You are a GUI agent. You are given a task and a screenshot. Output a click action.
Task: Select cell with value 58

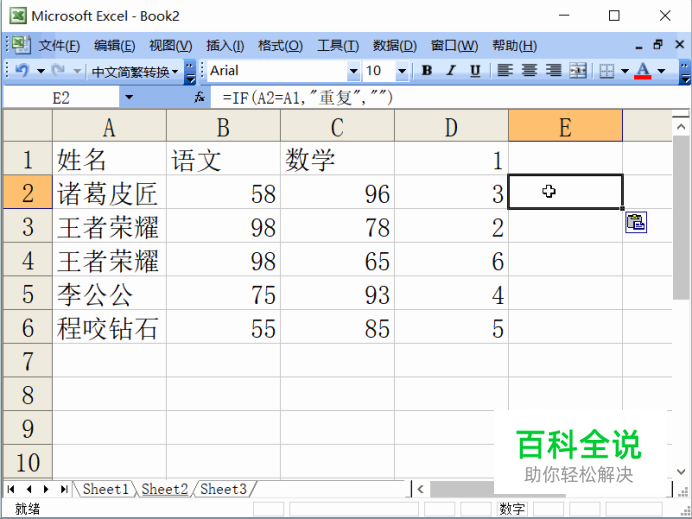pyautogui.click(x=223, y=192)
